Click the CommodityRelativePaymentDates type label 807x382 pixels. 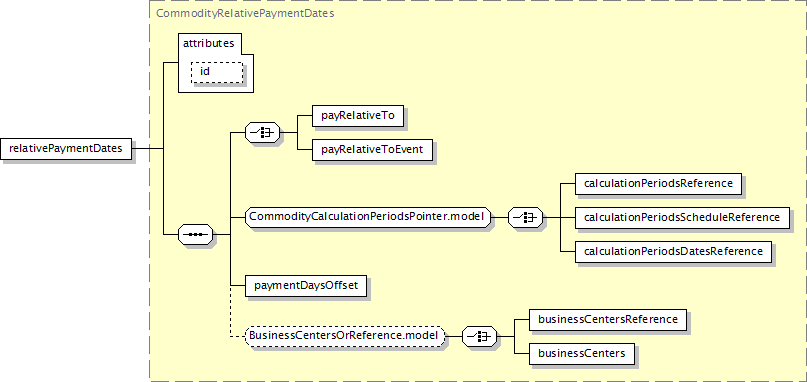[x=245, y=14]
